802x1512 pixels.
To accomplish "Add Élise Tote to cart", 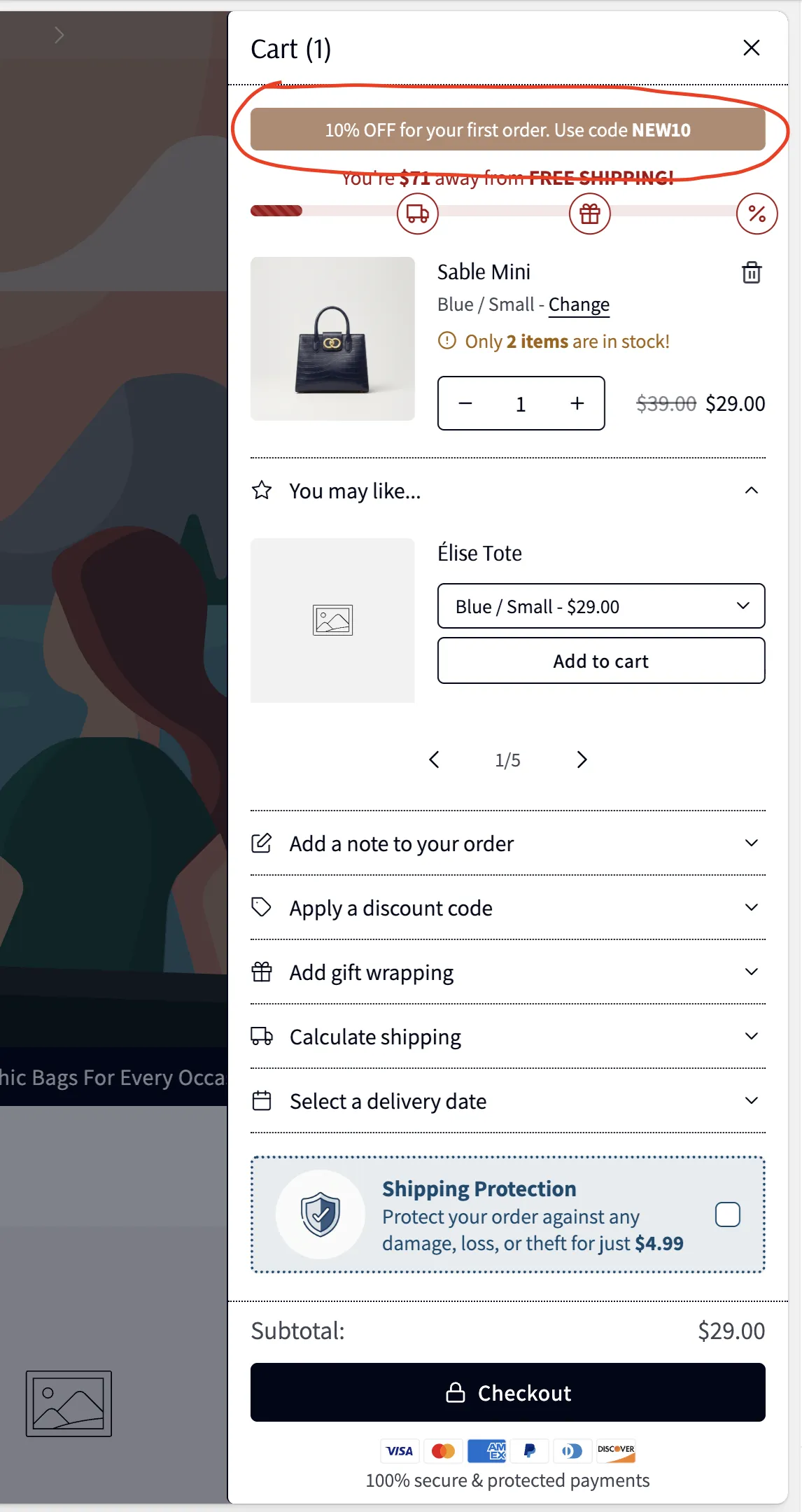I will coord(600,660).
